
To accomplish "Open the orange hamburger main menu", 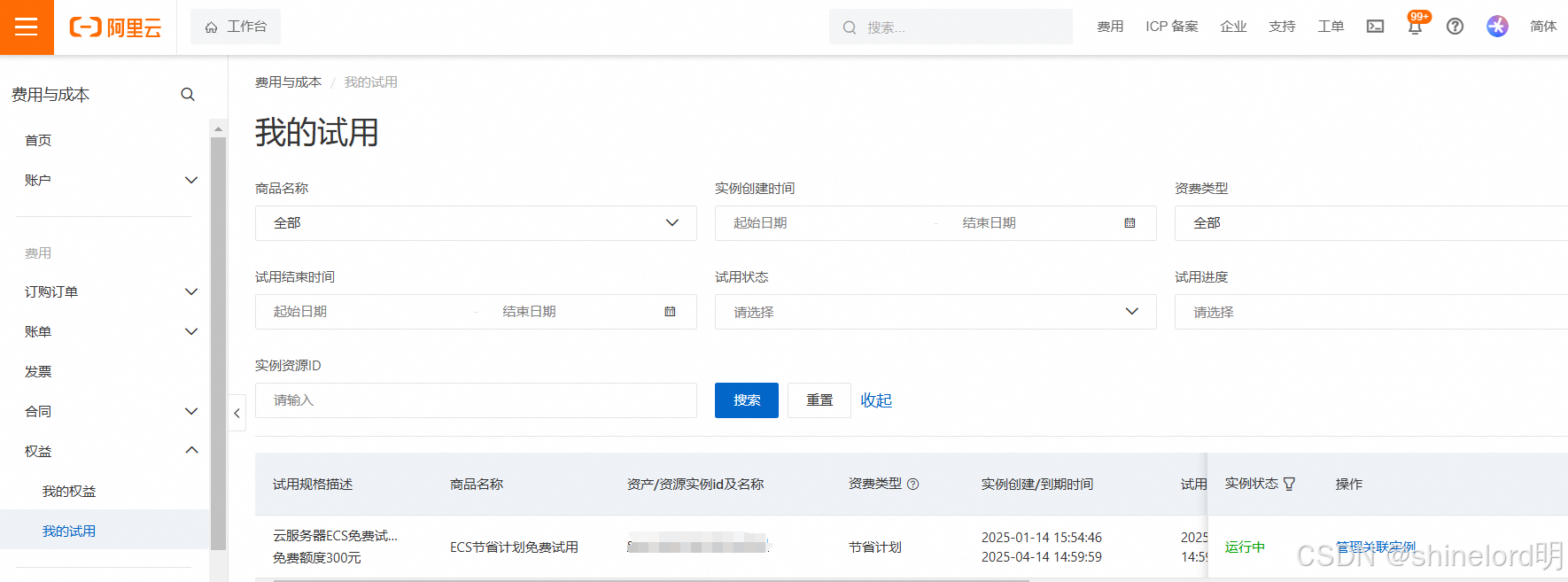I will tap(27, 27).
